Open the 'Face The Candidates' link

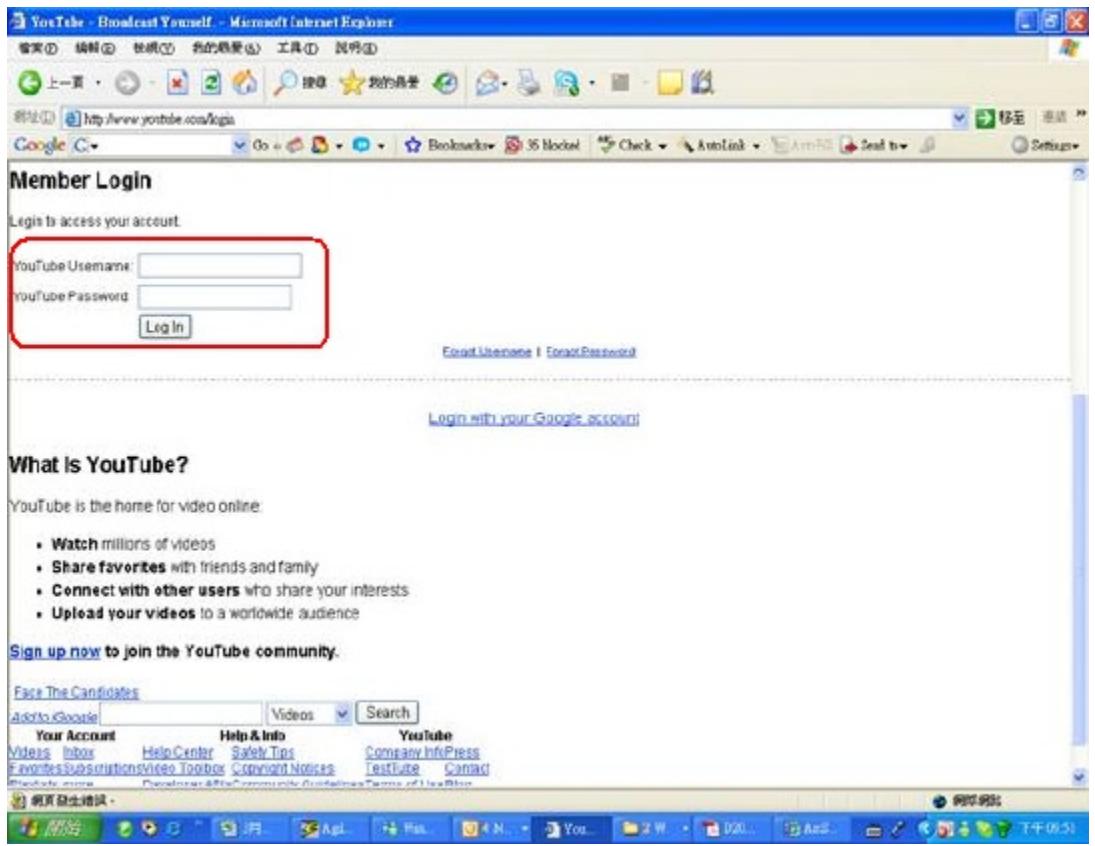pyautogui.click(x=76, y=692)
